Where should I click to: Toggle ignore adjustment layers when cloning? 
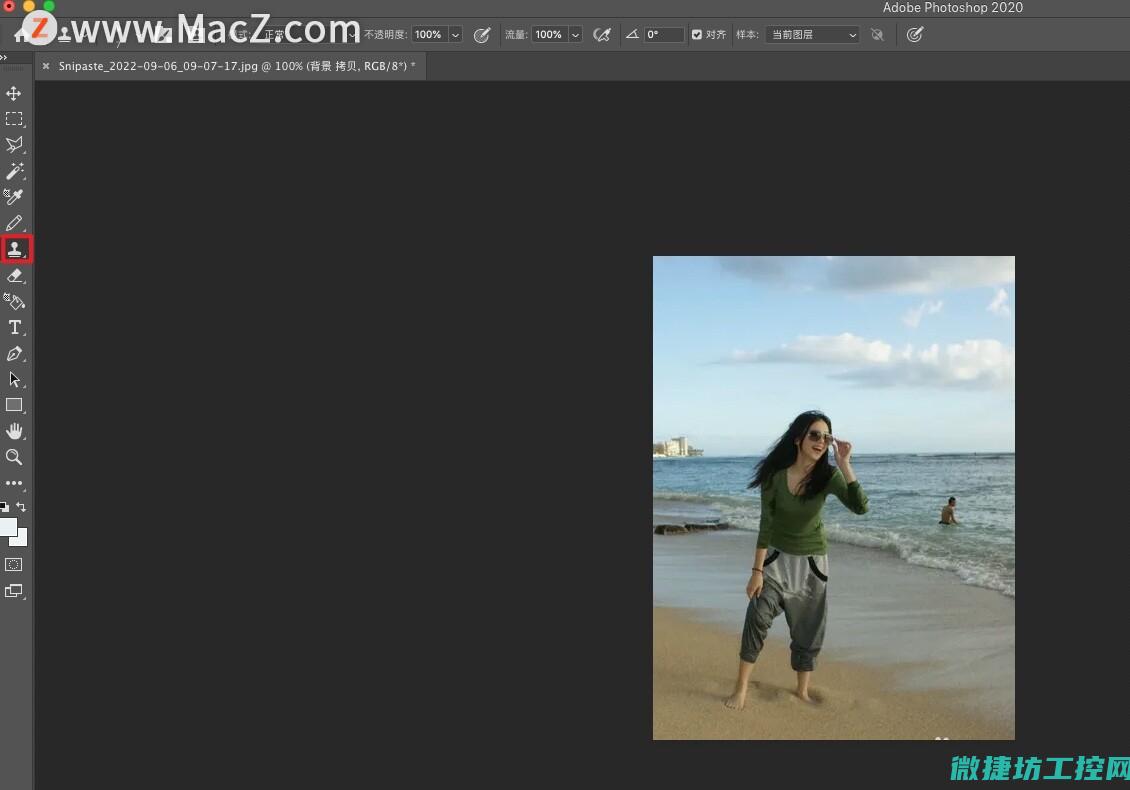(x=877, y=35)
